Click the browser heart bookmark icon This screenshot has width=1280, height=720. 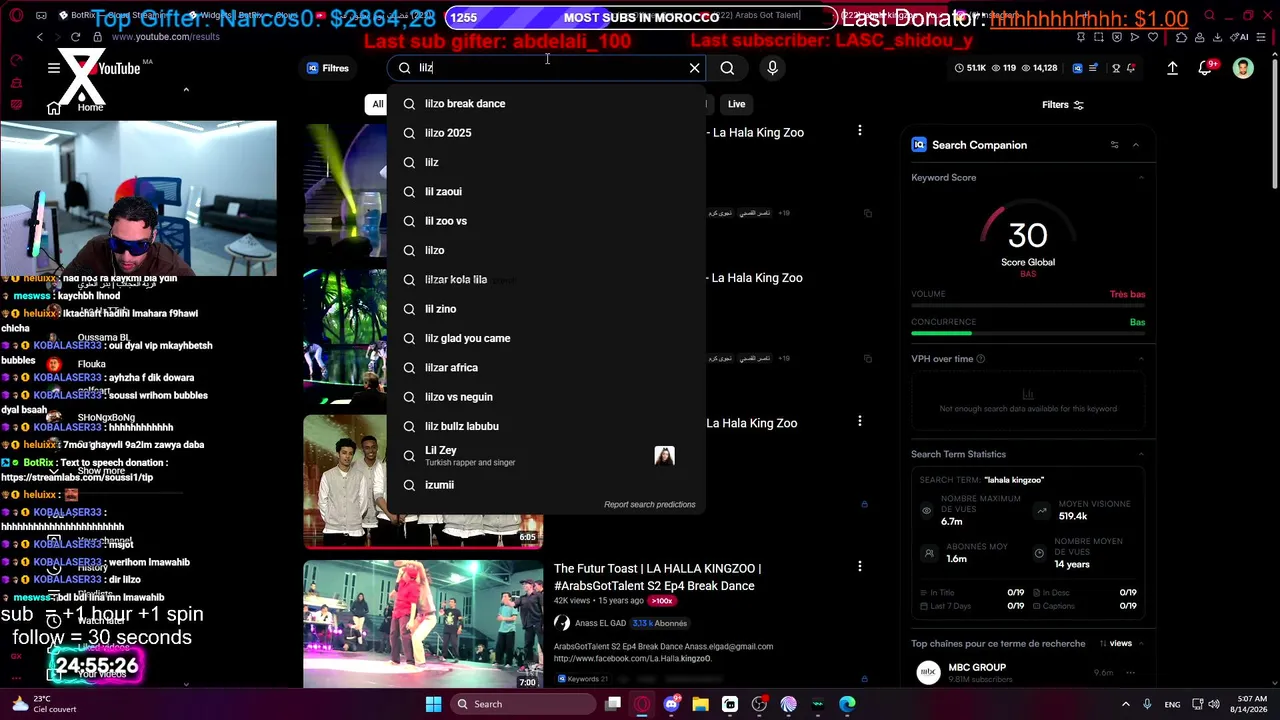pyautogui.click(x=1153, y=37)
